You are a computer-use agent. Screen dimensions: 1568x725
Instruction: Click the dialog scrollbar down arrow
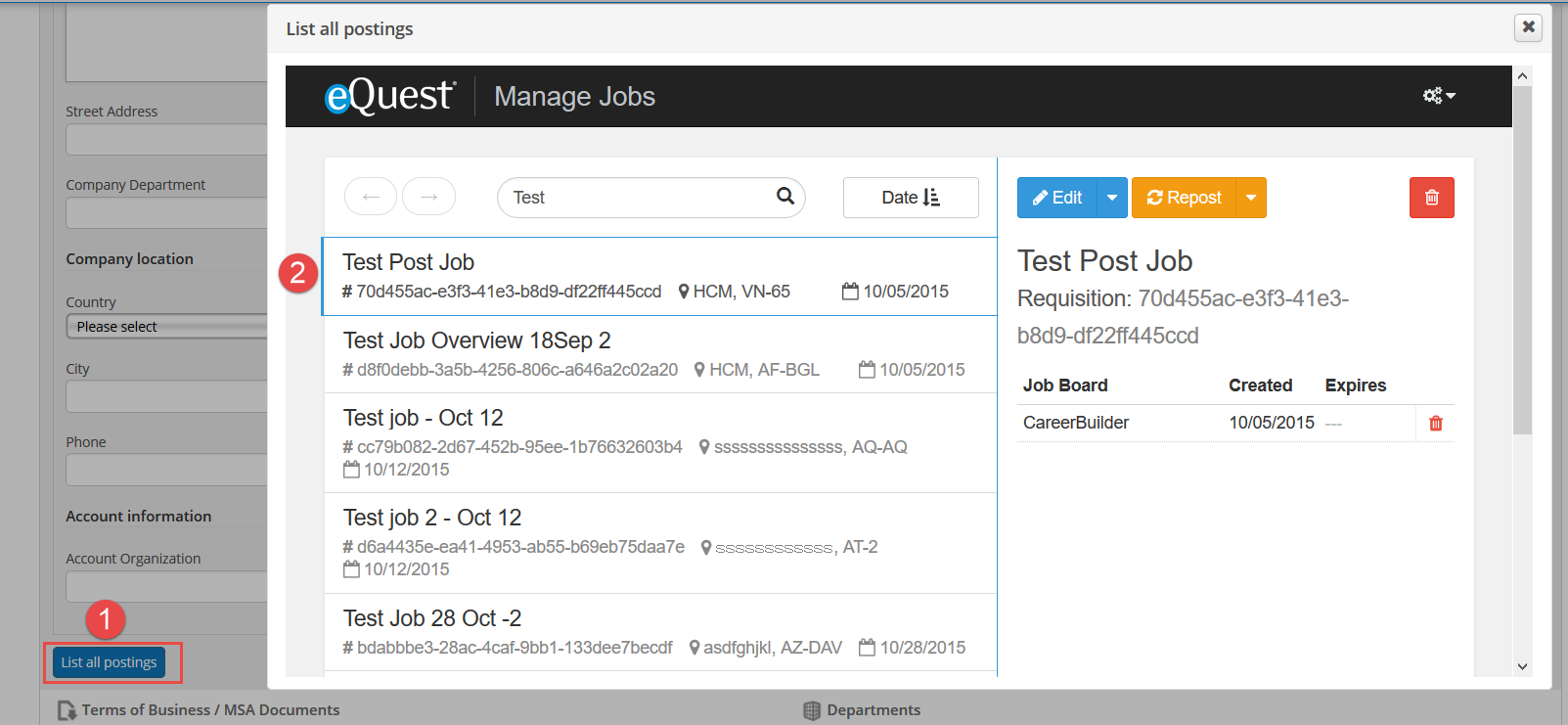pos(1522,666)
